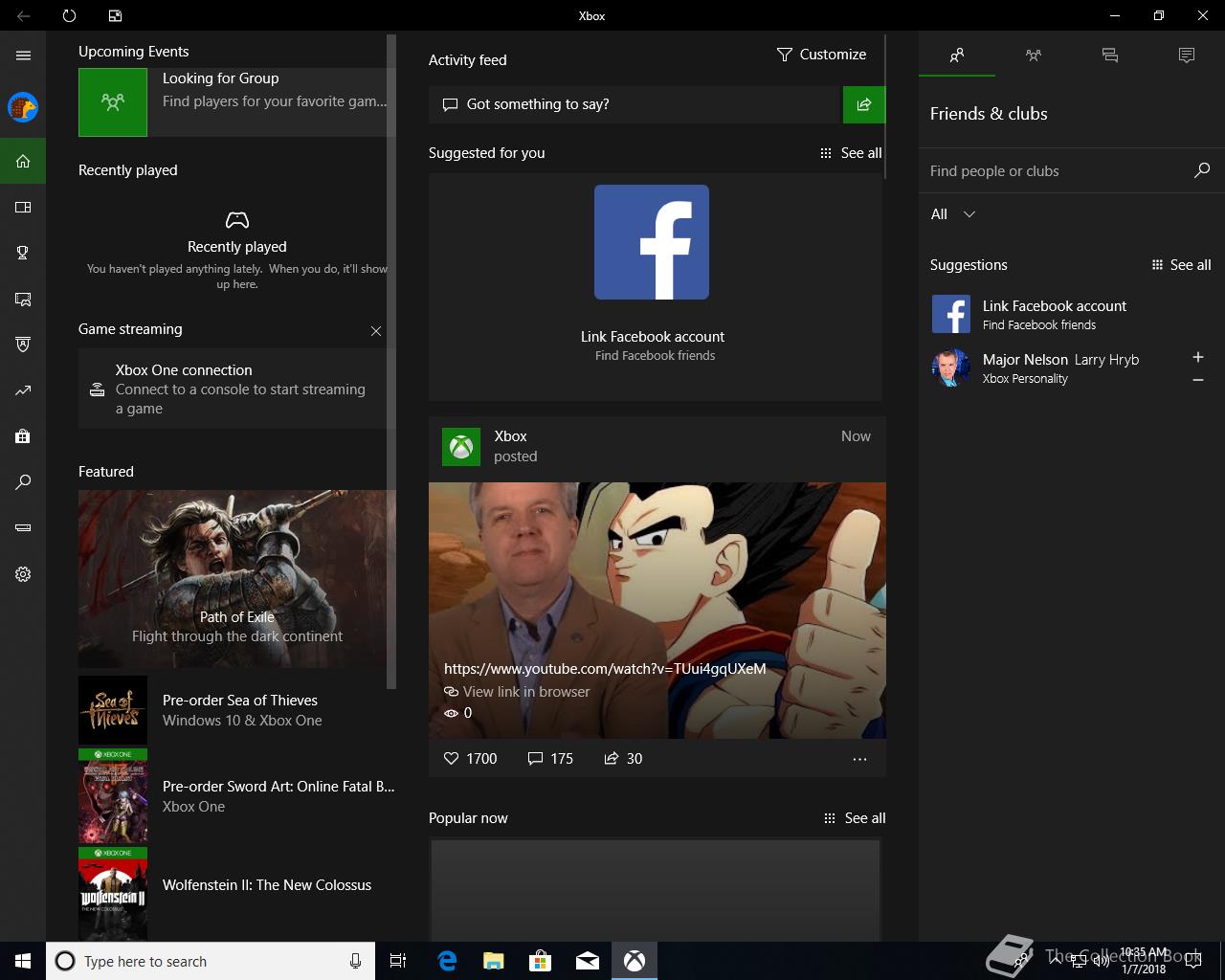Go to Home in the sidebar
This screenshot has height=980, width=1225.
23,161
